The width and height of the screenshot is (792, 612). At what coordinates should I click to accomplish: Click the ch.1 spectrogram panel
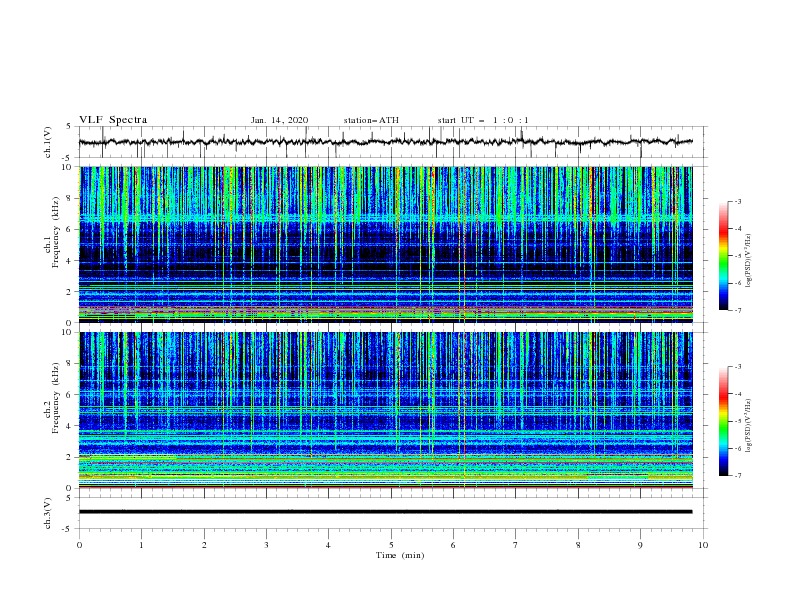[x=386, y=244]
